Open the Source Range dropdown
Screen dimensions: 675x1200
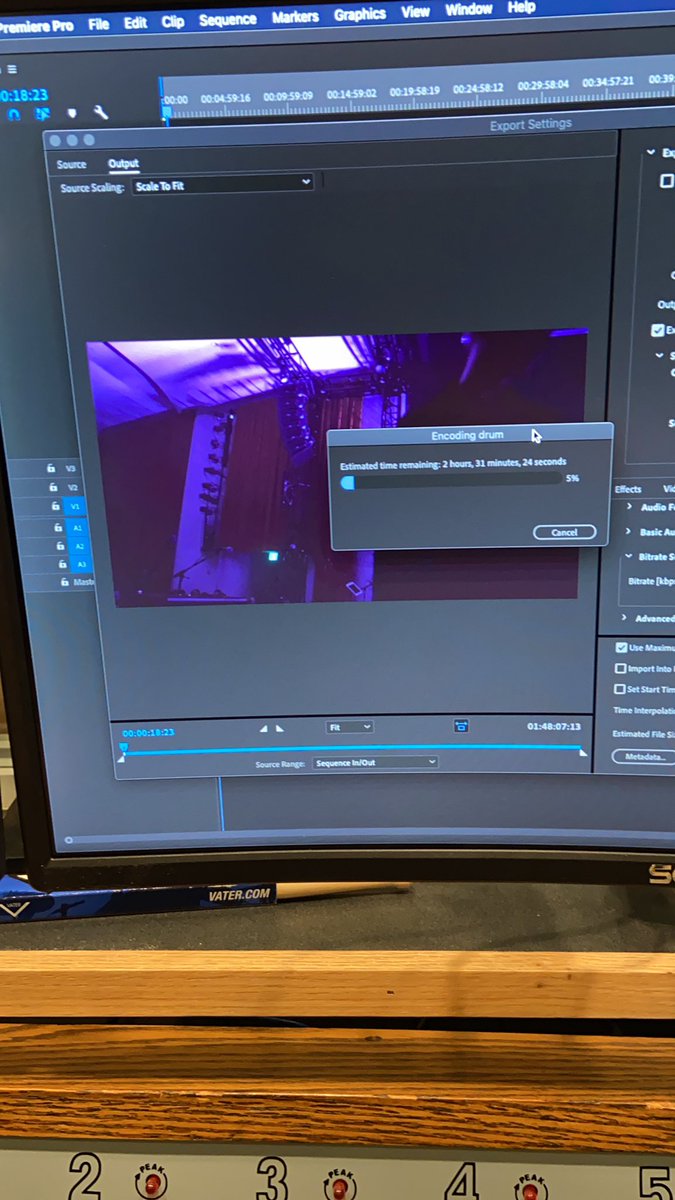(x=375, y=762)
